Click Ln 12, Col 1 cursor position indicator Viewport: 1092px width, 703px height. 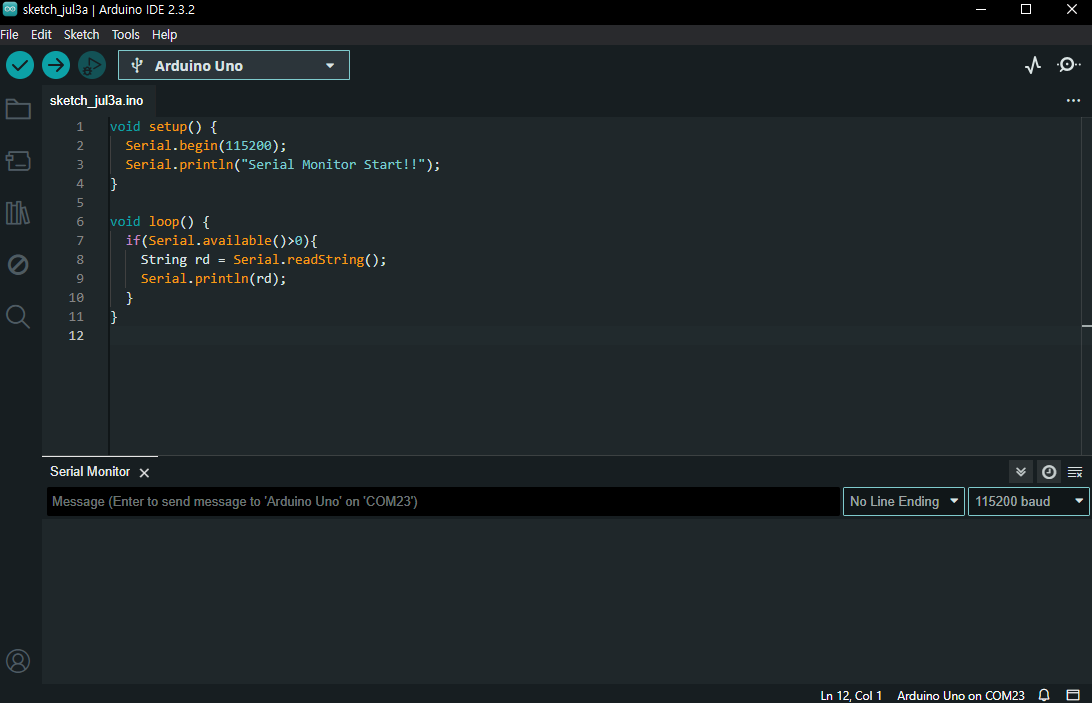pos(851,695)
